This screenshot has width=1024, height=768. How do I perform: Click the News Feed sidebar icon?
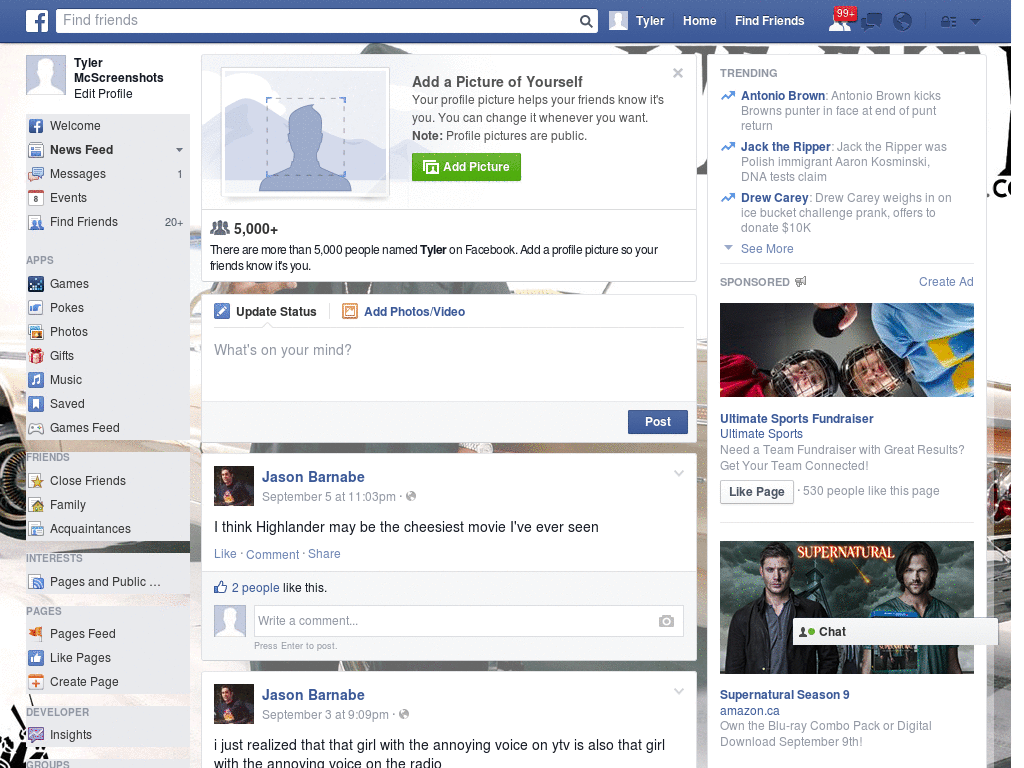[x=36, y=150]
